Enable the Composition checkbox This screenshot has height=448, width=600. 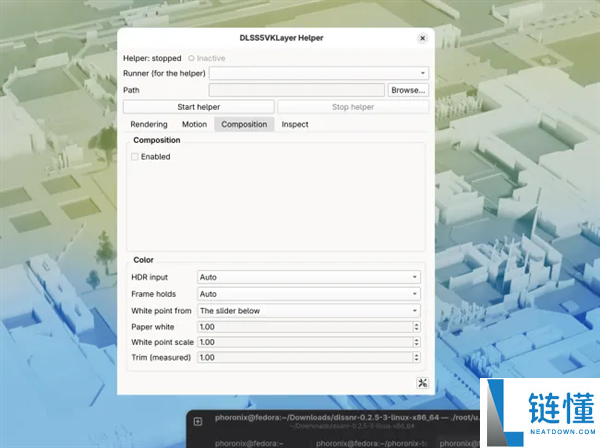coord(135,156)
